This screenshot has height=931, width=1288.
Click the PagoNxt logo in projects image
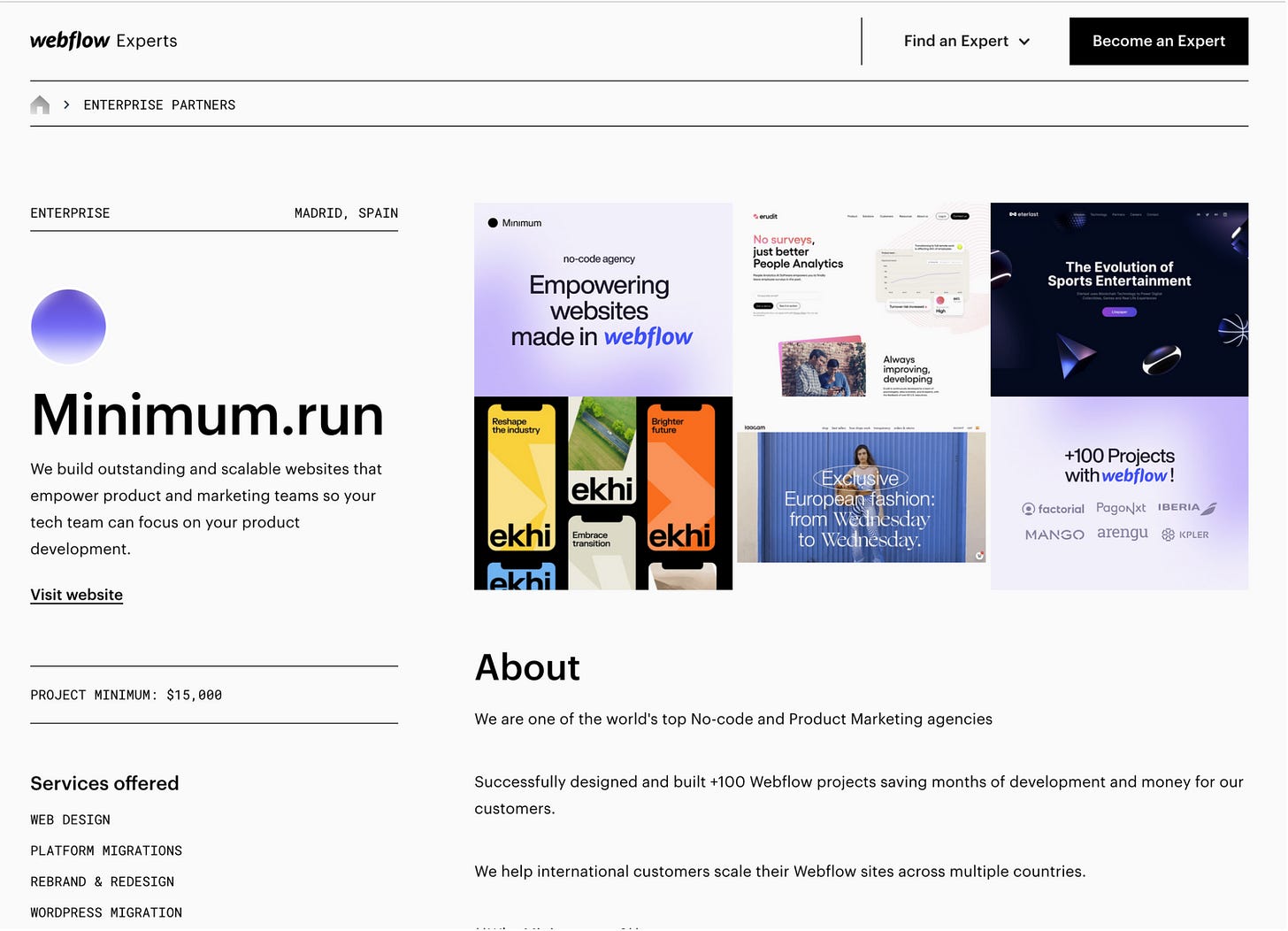[x=1121, y=508]
